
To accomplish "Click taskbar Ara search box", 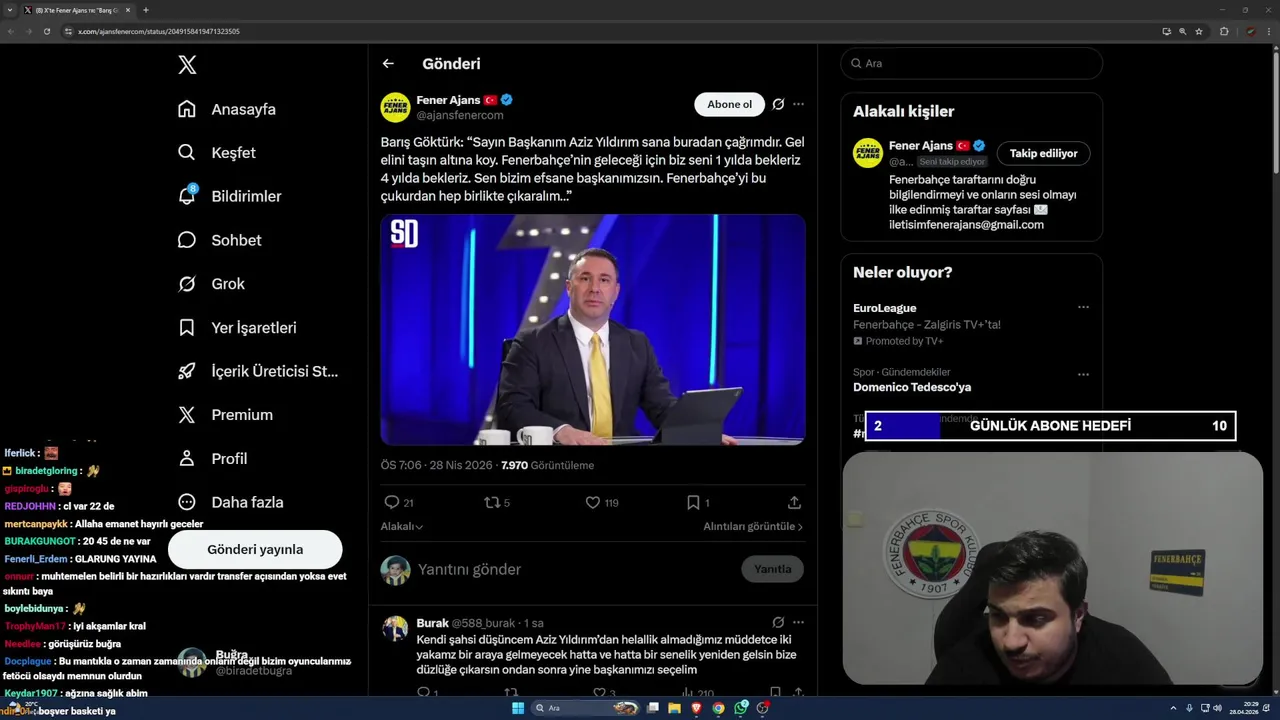I will click(x=587, y=708).
